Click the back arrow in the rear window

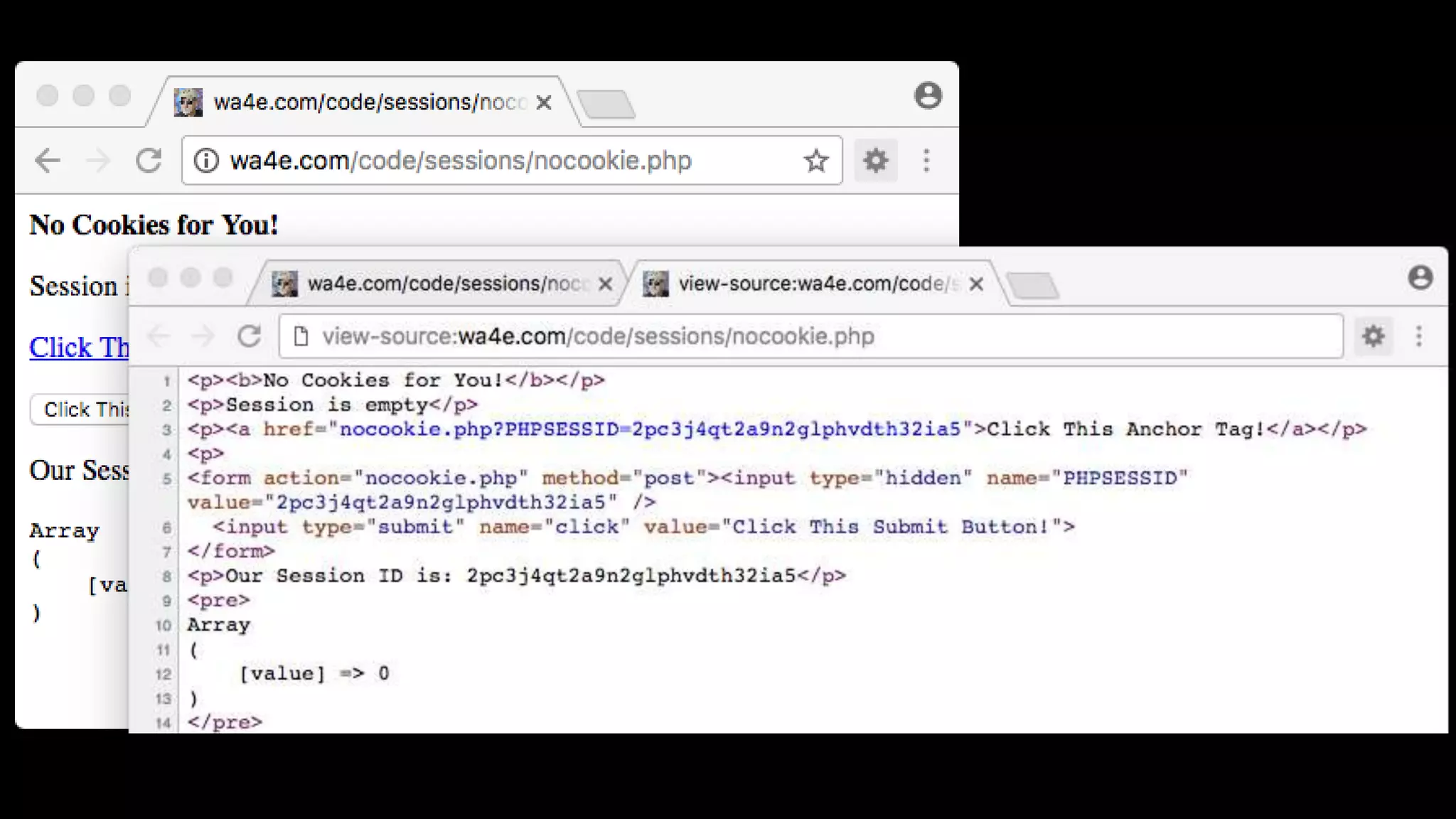[48, 161]
